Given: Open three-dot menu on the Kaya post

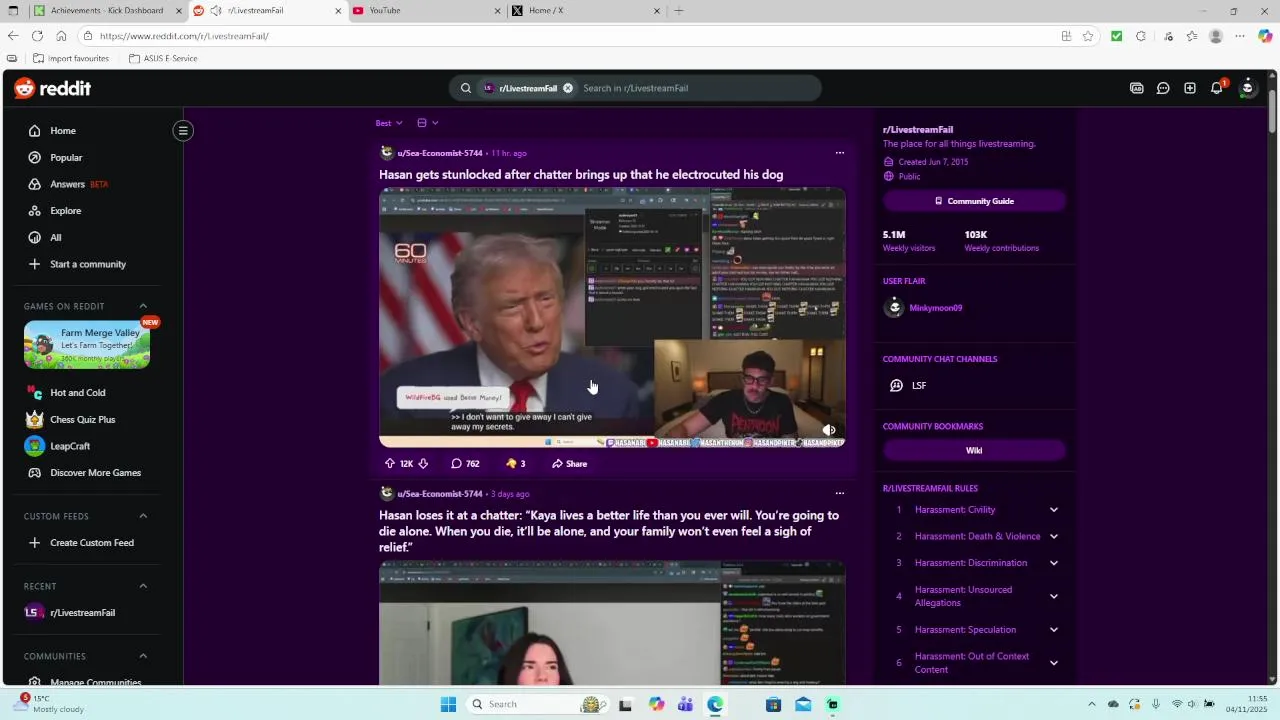Looking at the screenshot, I should pos(839,493).
